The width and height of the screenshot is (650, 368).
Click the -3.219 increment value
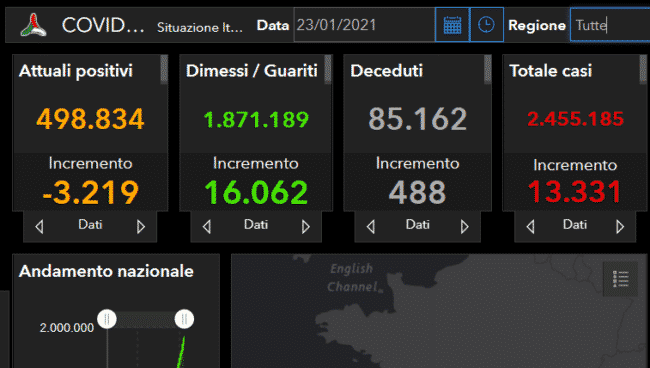click(90, 193)
